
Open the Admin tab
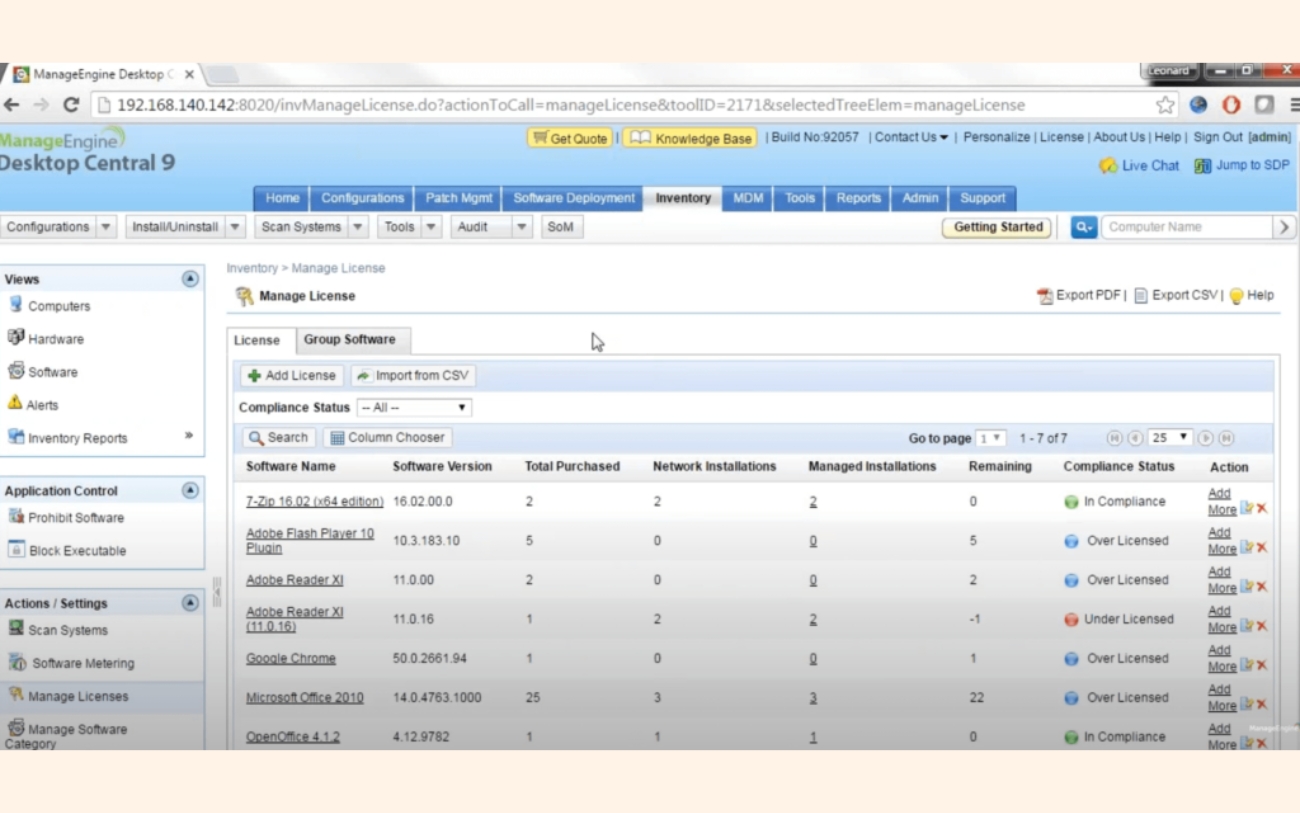pos(920,198)
